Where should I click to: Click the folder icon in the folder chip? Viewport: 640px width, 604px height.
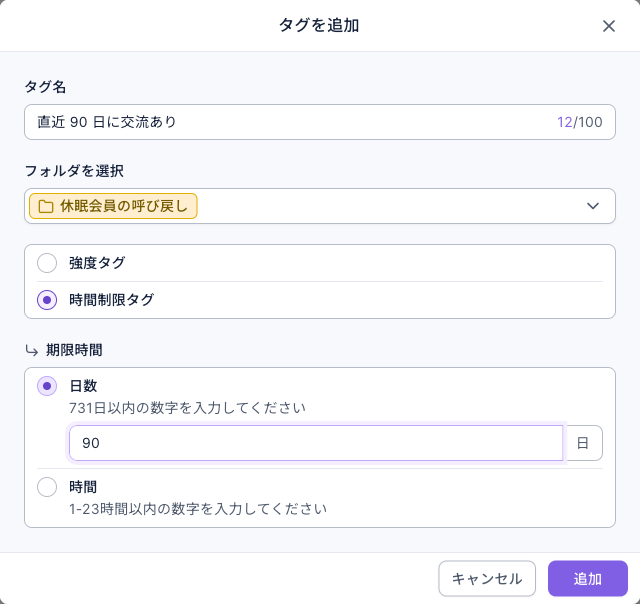(46, 206)
